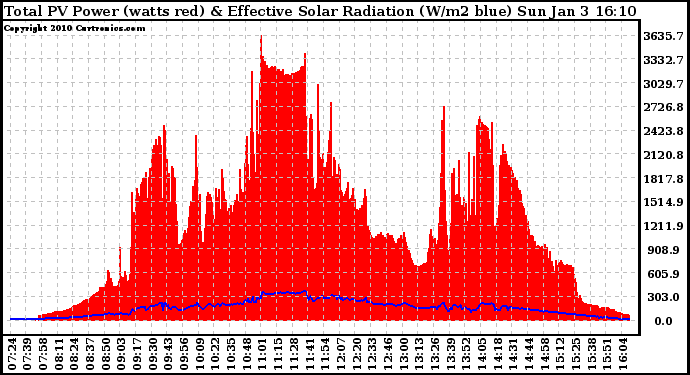Image resolution: width=690 pixels, height=375 pixels.
Task: Select the 303.0 y-axis label
Action: (664, 297)
